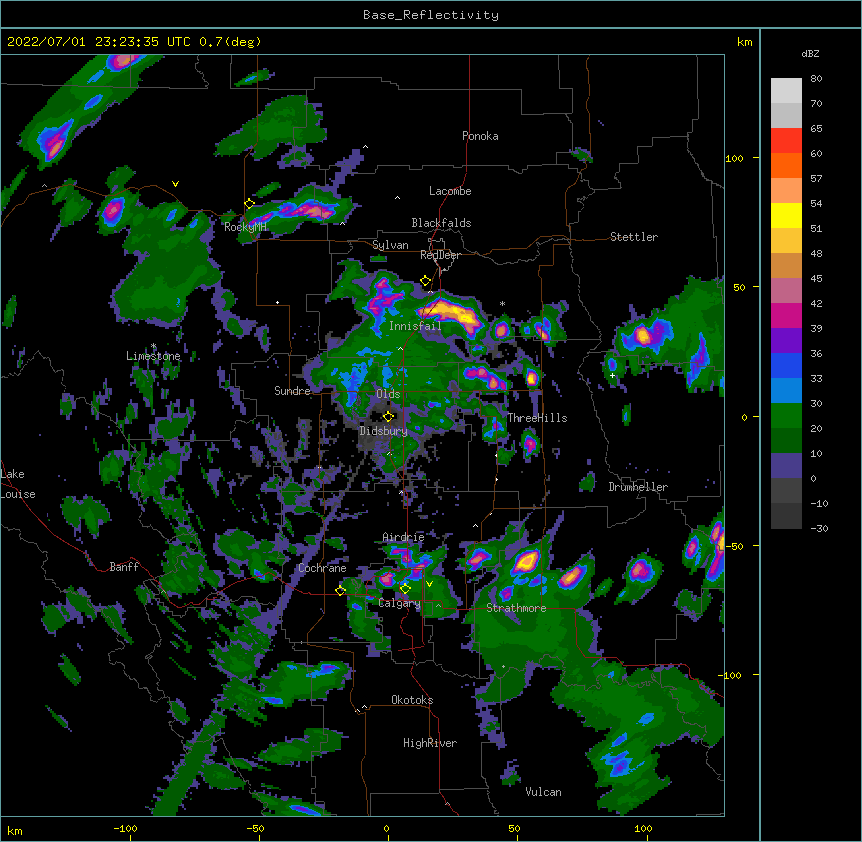Select the orange 57-60 dBZ legend swatch
The width and height of the screenshot is (862, 842).
[x=786, y=165]
